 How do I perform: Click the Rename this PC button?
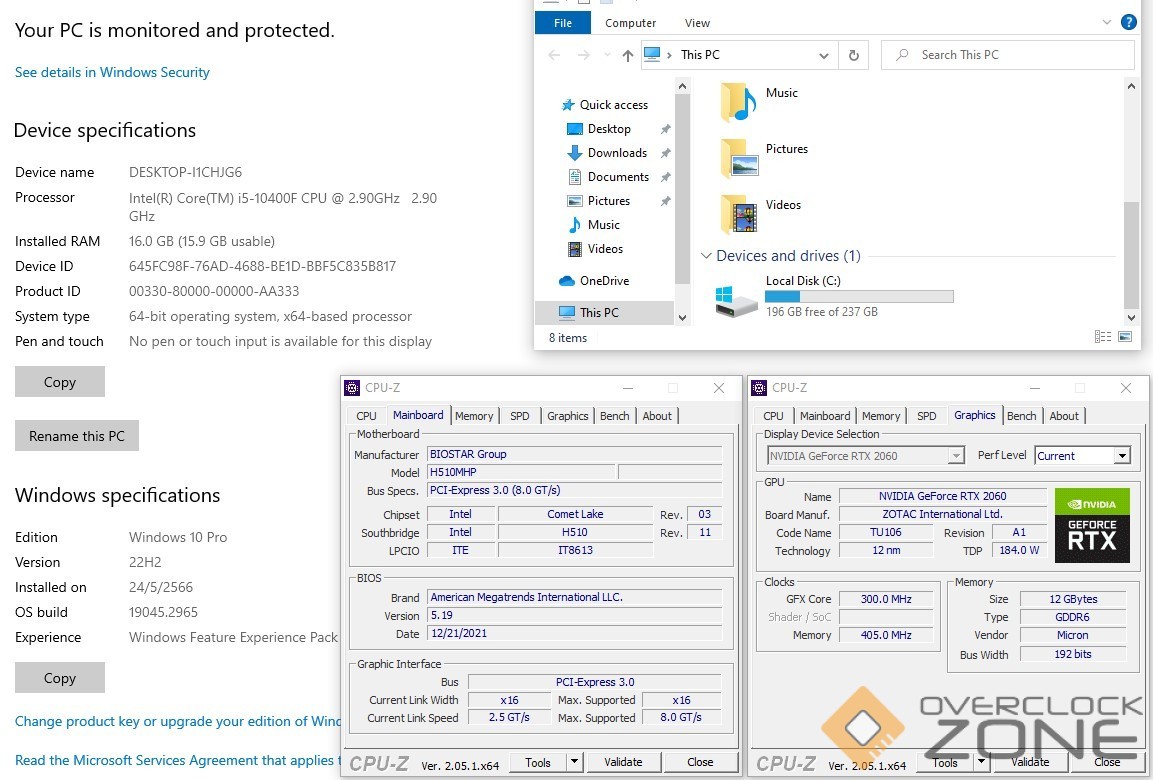(77, 436)
